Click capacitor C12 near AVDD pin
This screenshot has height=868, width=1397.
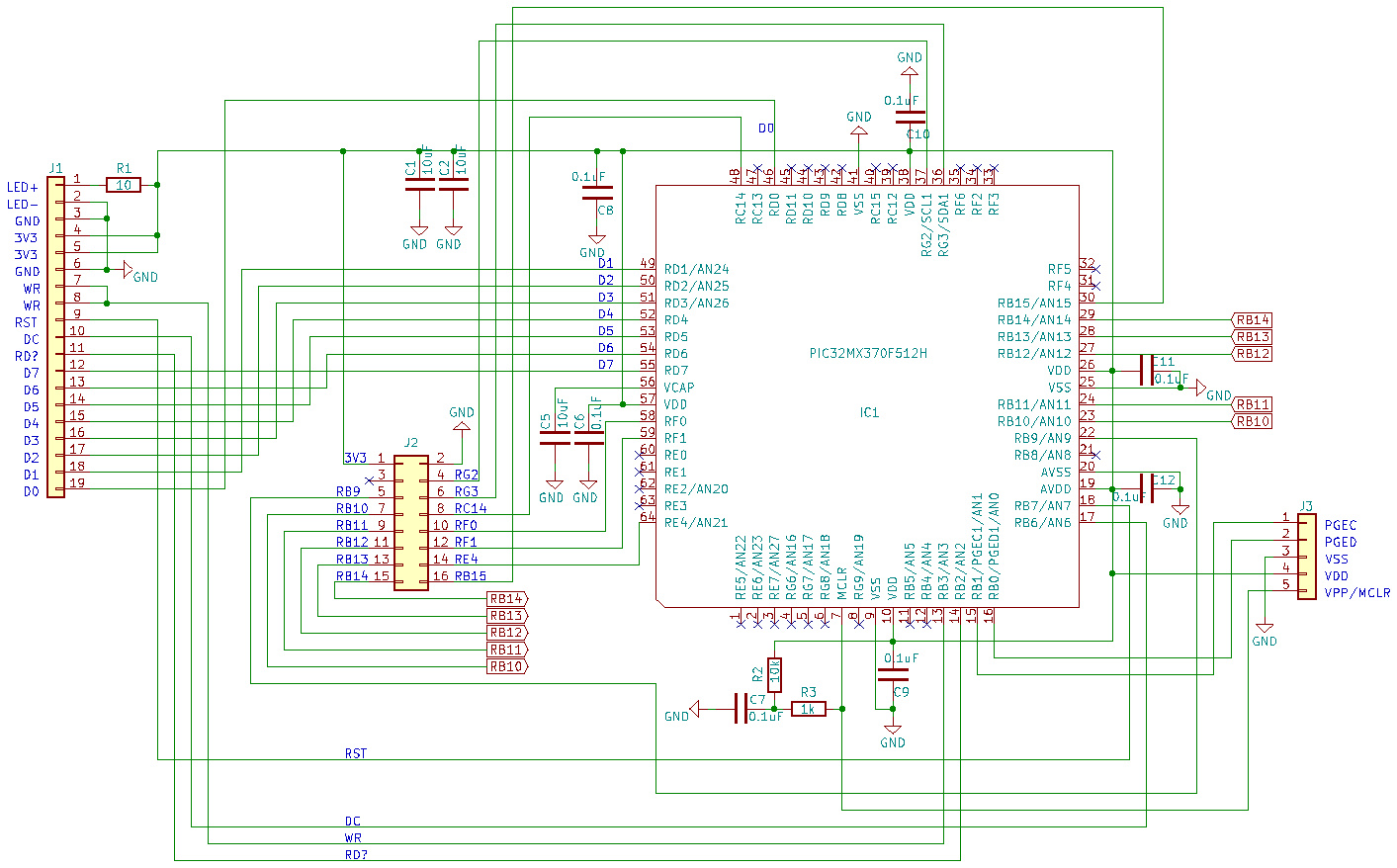click(x=1146, y=488)
